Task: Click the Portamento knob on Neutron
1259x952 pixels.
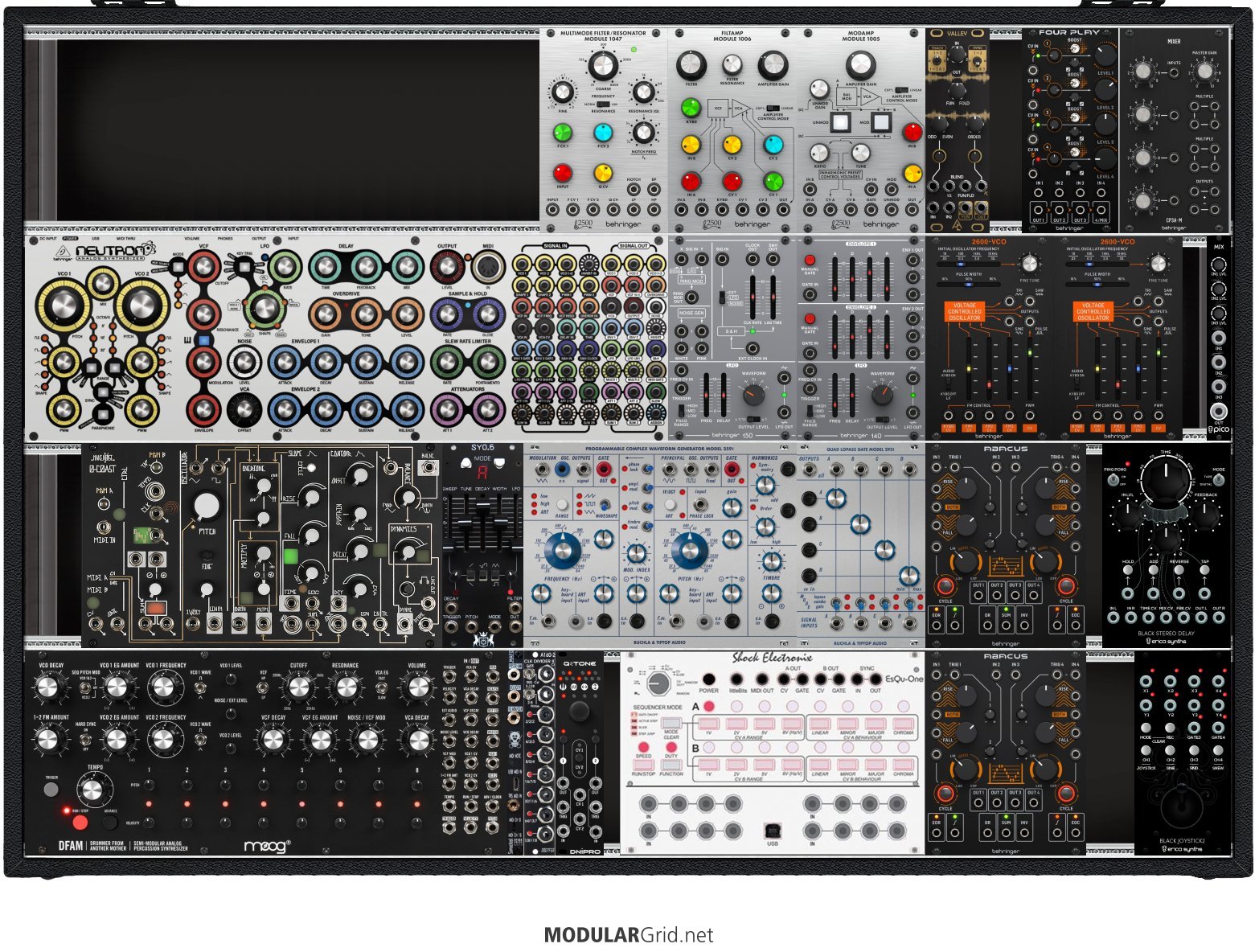Action: (x=488, y=362)
